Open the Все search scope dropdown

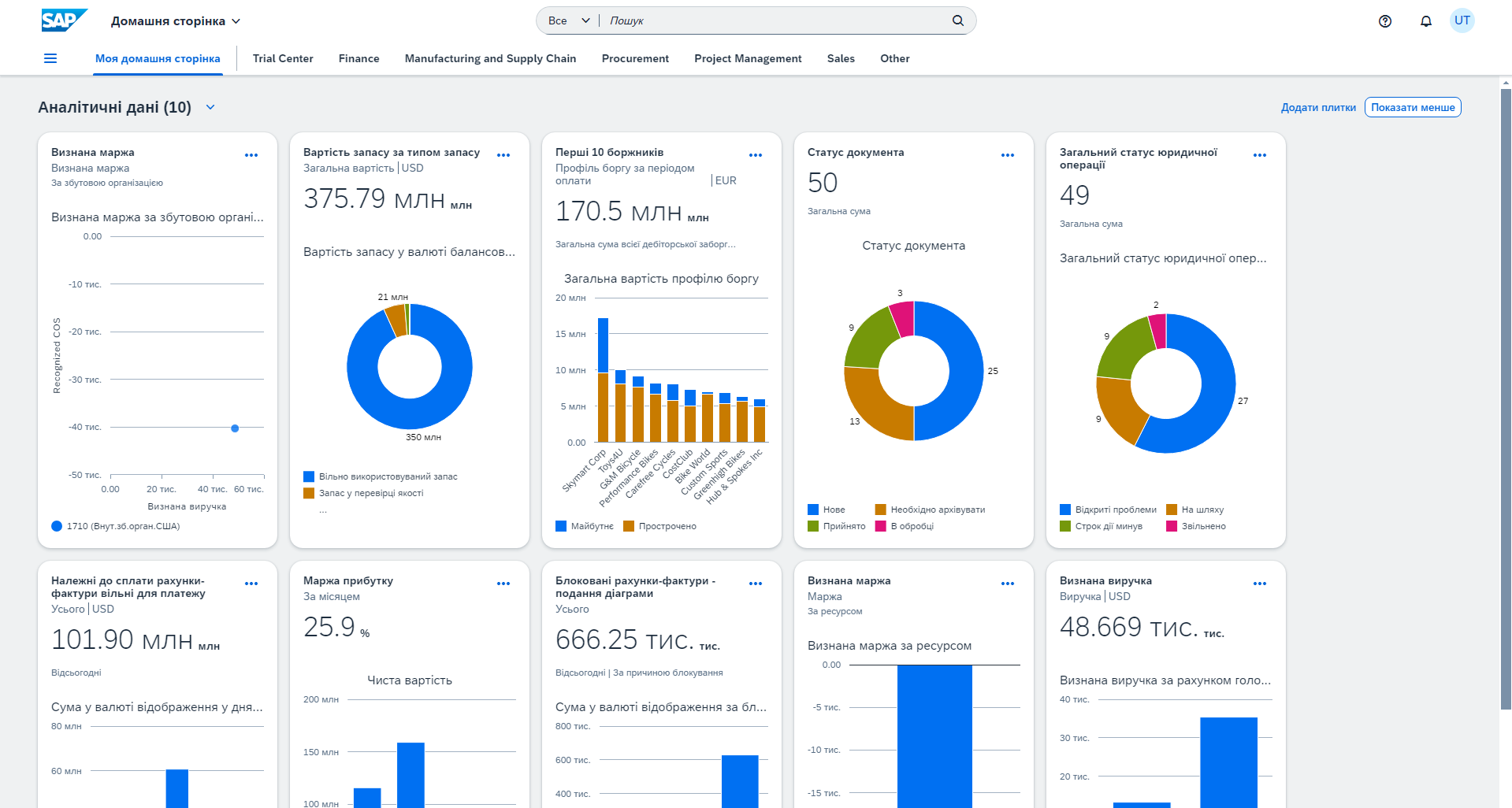[x=568, y=20]
